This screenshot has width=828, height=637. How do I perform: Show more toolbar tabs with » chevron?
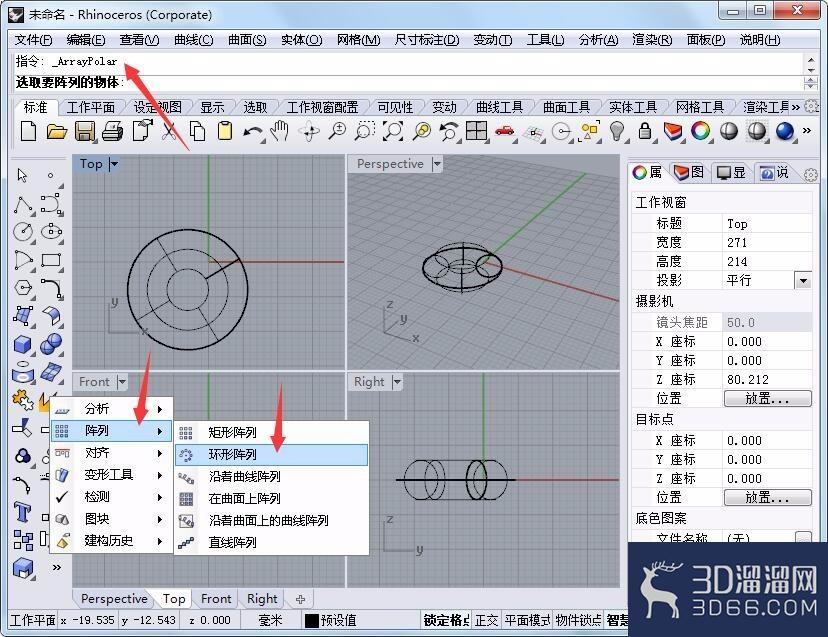(795, 107)
